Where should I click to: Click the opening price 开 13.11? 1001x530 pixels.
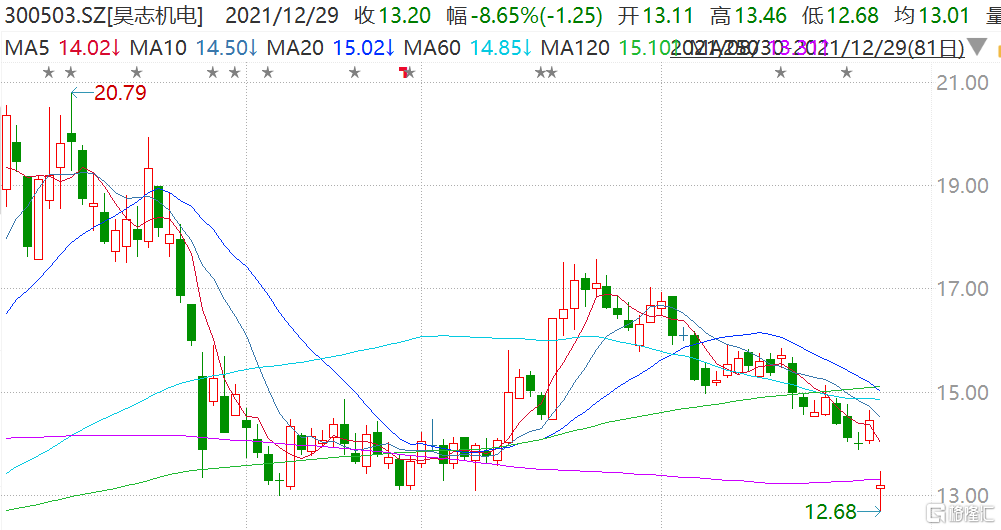[655, 15]
